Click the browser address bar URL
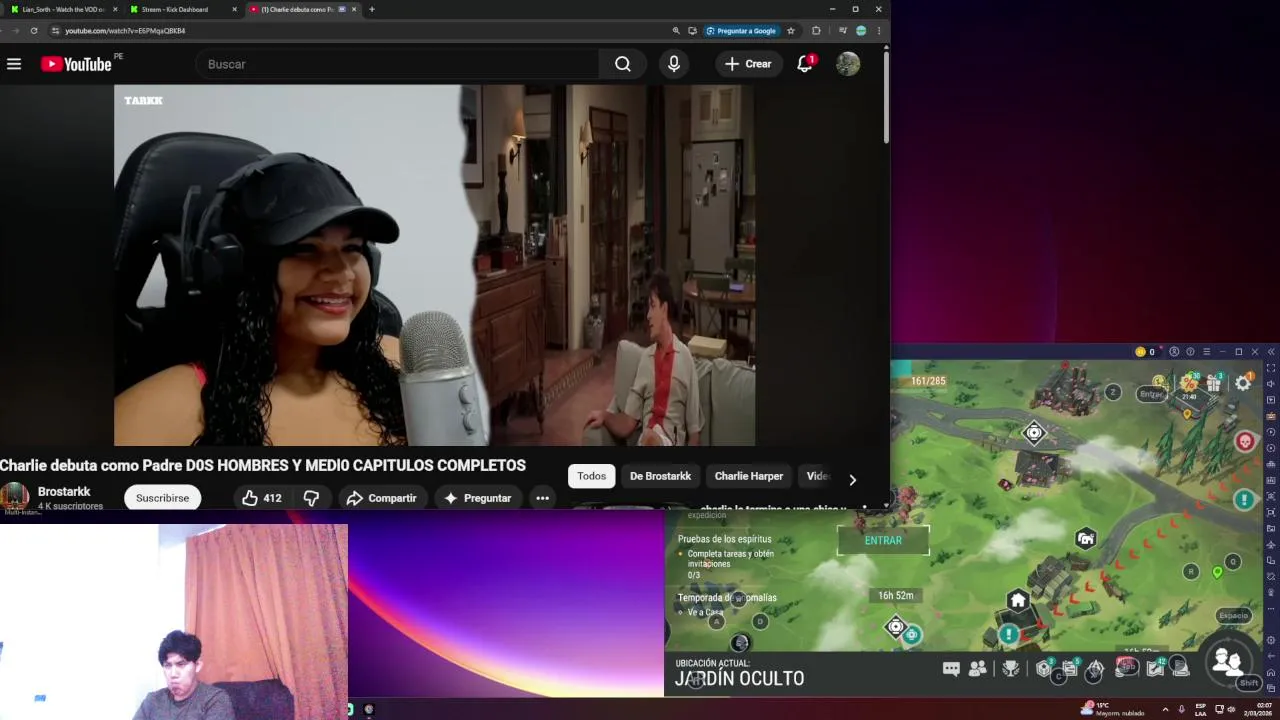1280x720 pixels. (125, 31)
